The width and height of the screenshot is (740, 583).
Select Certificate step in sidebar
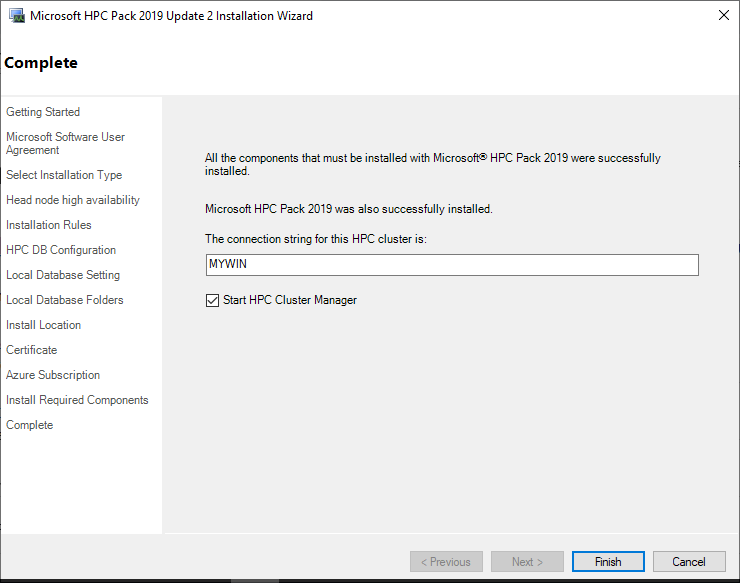(x=32, y=350)
